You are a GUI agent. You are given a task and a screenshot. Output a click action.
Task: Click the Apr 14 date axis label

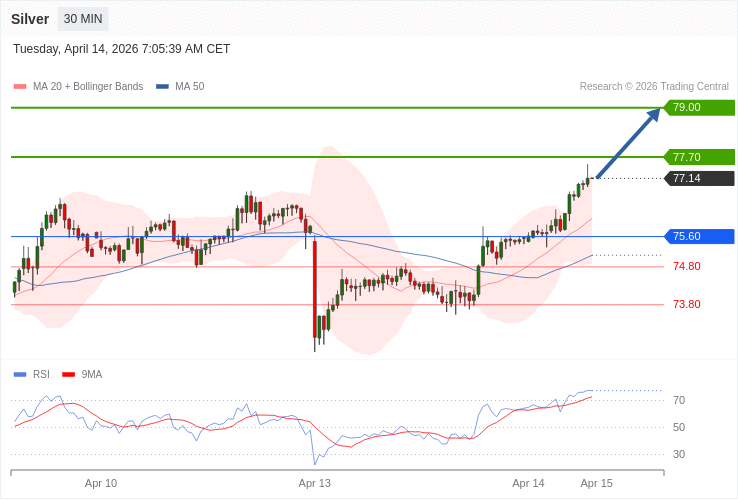tap(528, 484)
